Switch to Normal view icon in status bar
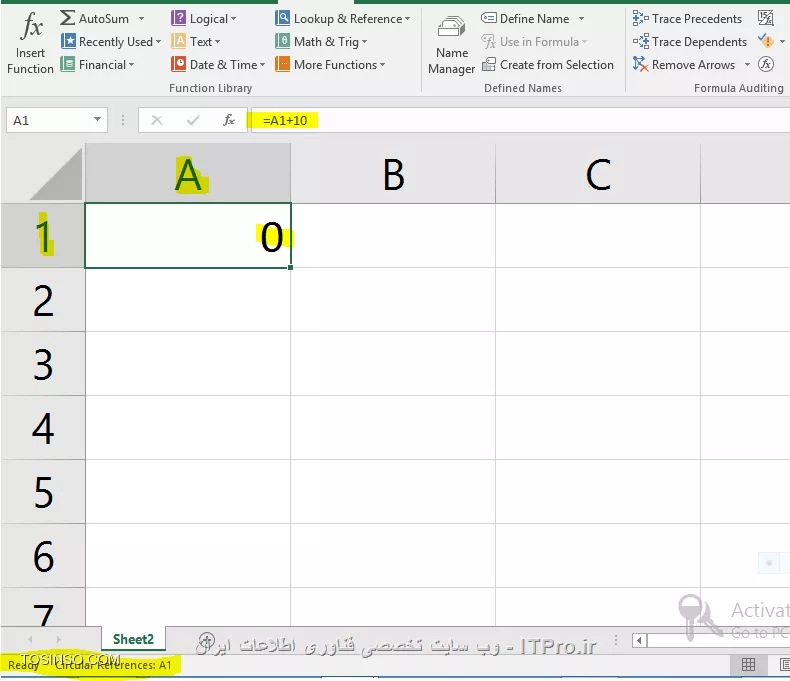The width and height of the screenshot is (790, 681). click(x=749, y=665)
